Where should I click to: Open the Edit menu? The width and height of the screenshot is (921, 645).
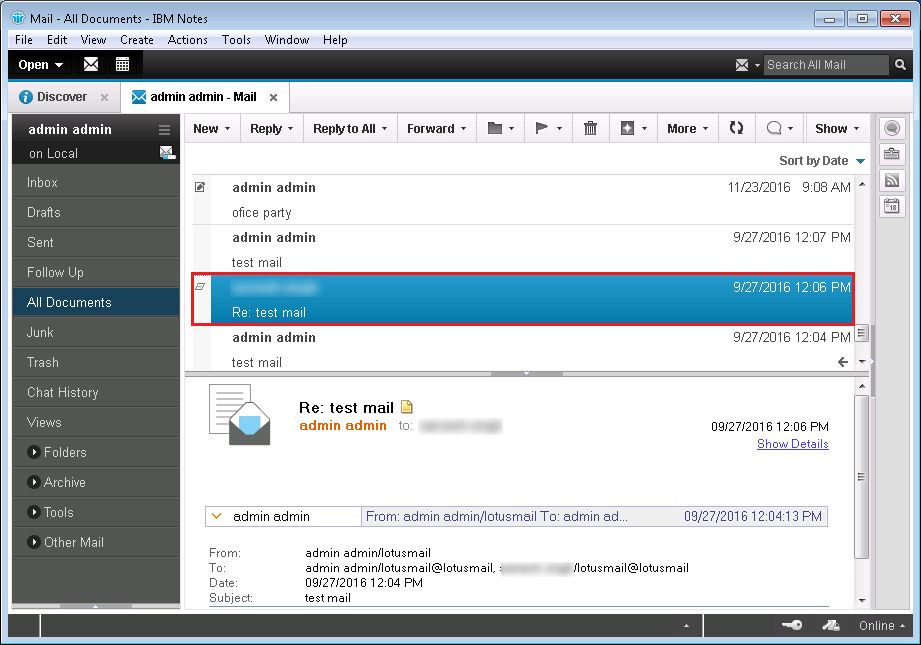pos(57,40)
